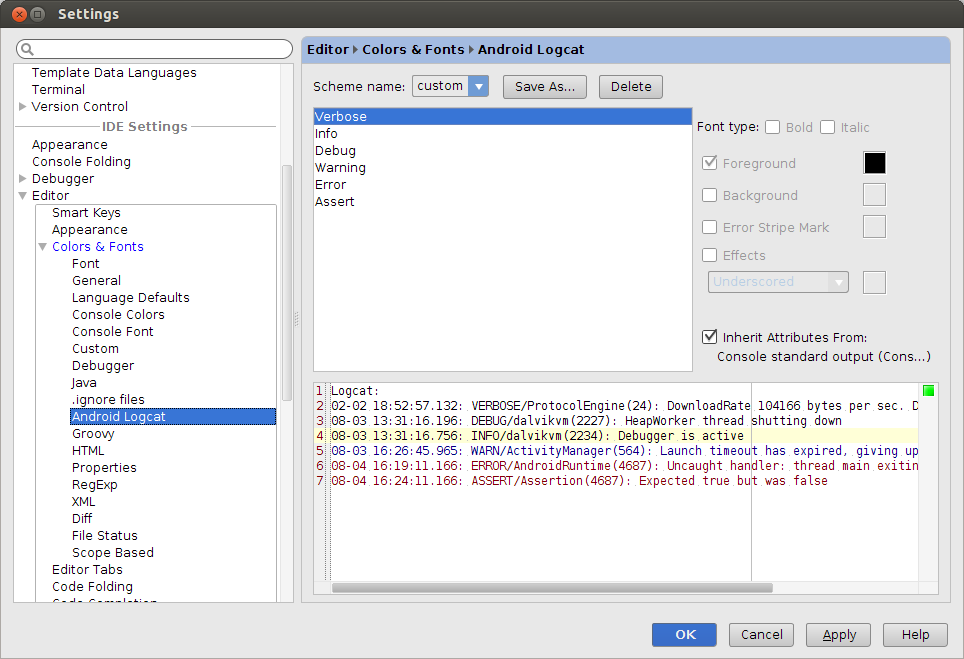Uncheck Inherit Attributes From checkbox

coord(709,337)
